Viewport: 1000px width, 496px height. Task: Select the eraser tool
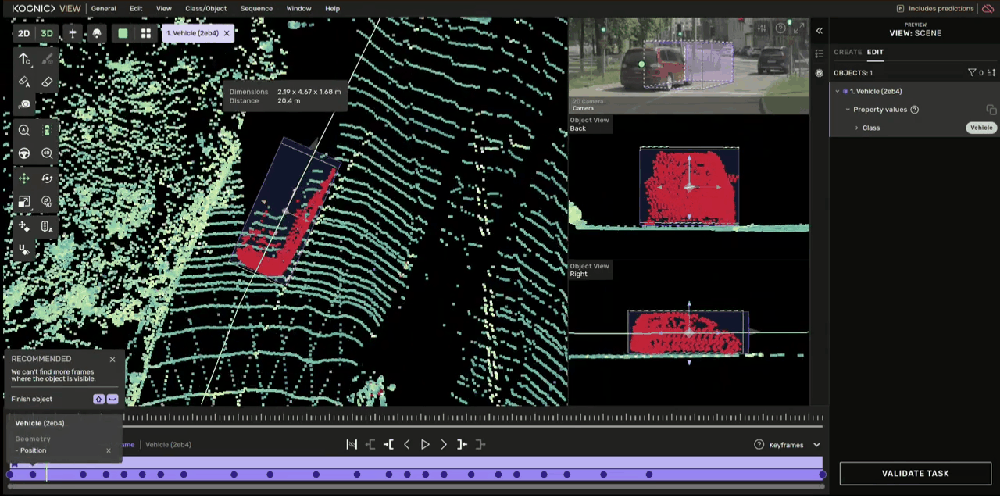(47, 82)
